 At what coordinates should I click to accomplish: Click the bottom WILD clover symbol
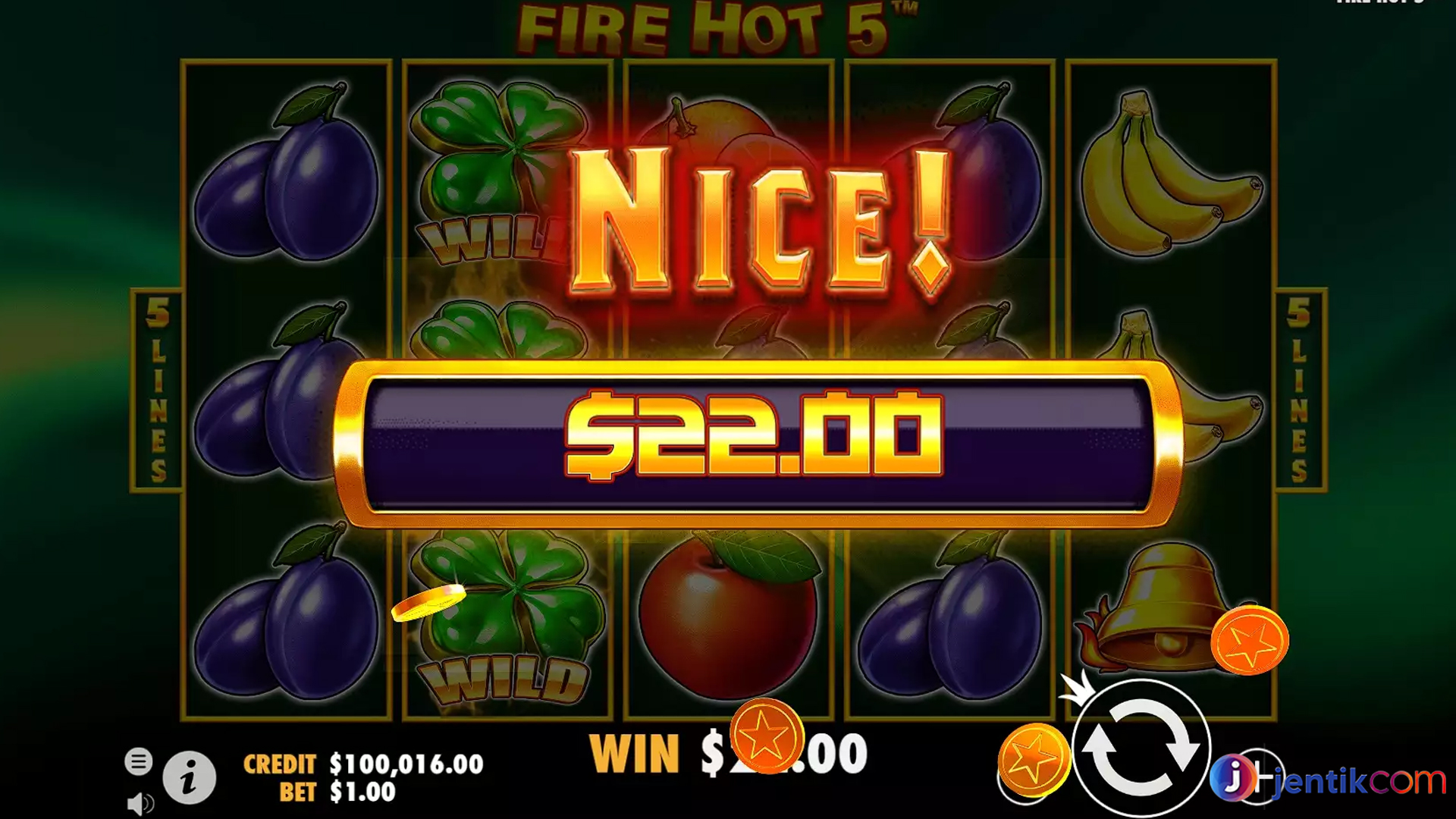(x=507, y=618)
